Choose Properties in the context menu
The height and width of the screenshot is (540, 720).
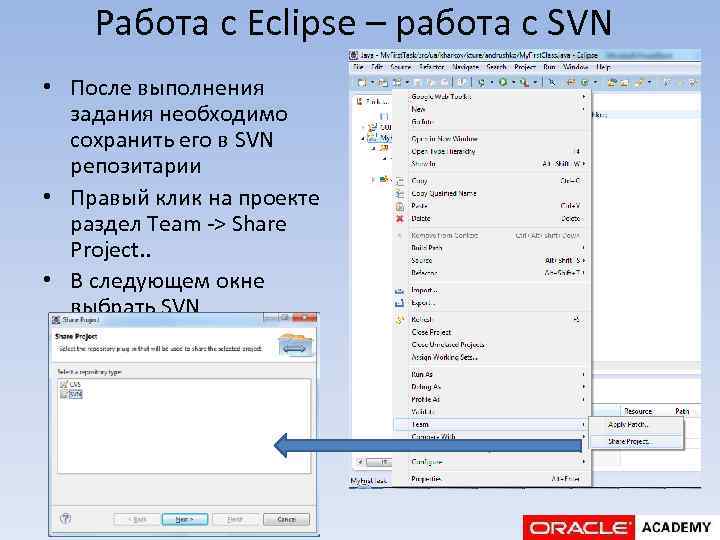pos(491,479)
